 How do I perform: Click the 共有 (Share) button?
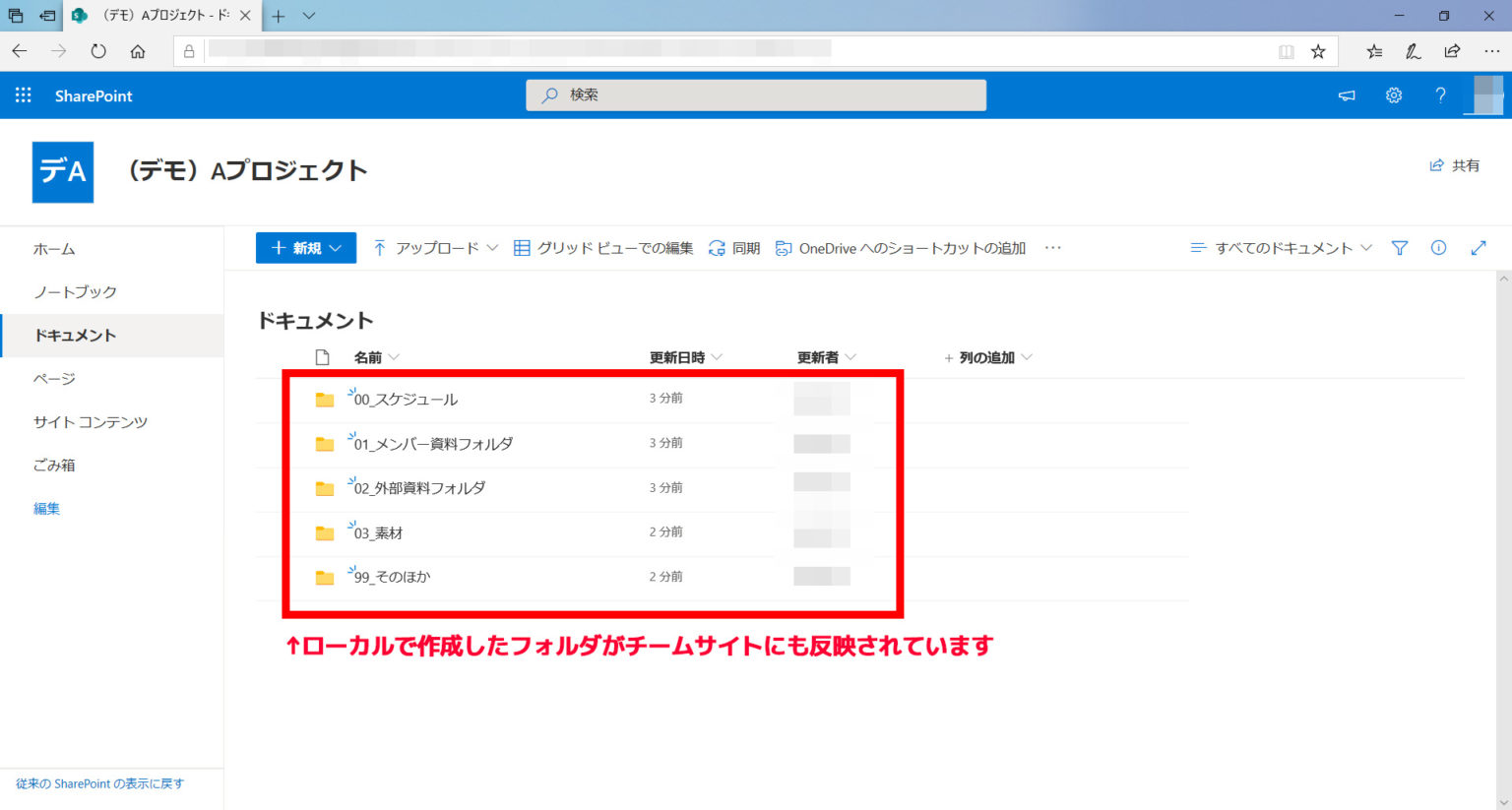[x=1457, y=165]
